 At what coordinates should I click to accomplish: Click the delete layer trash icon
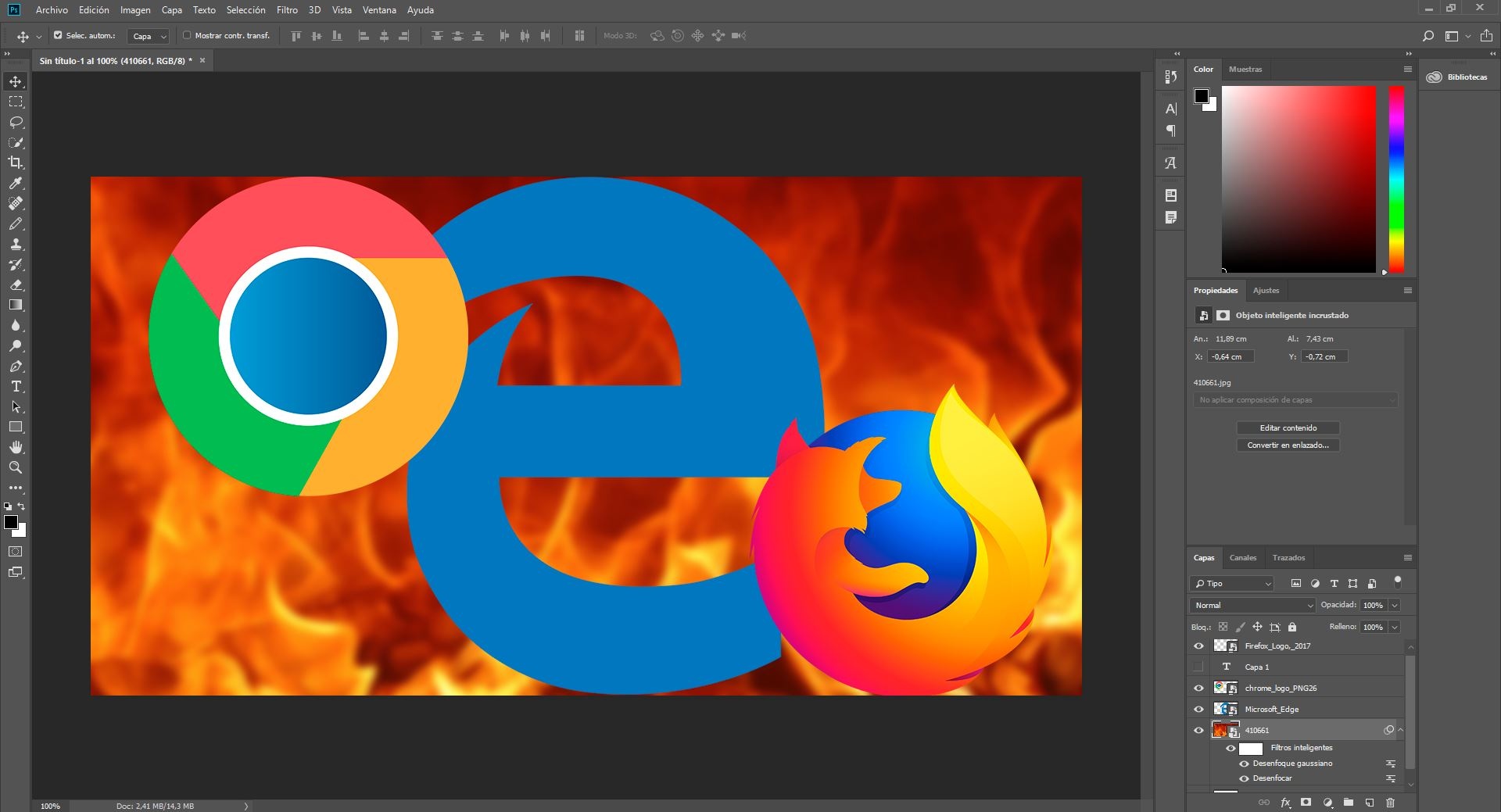[x=1390, y=803]
